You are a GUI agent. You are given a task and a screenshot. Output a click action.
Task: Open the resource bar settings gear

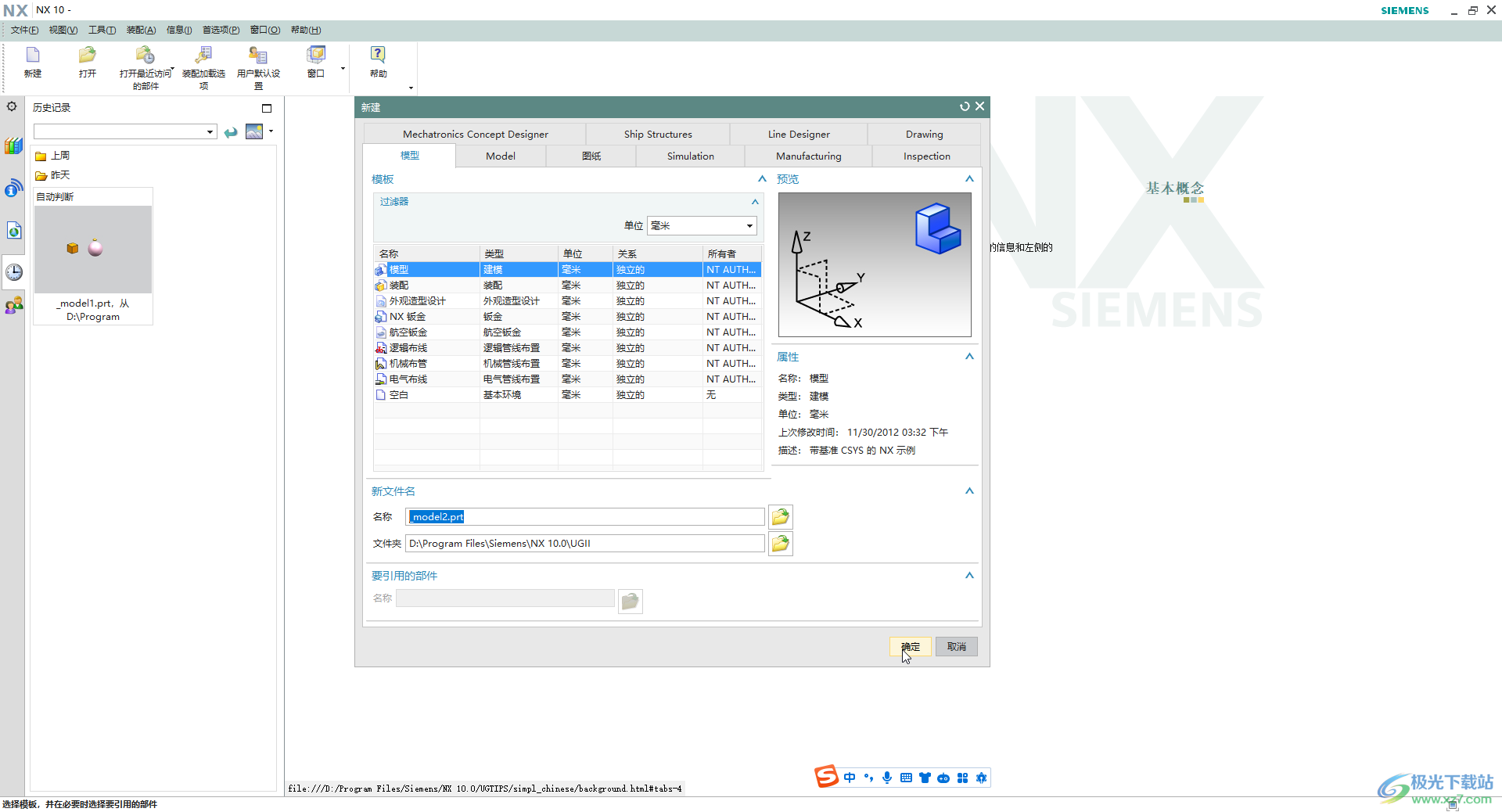tap(12, 106)
